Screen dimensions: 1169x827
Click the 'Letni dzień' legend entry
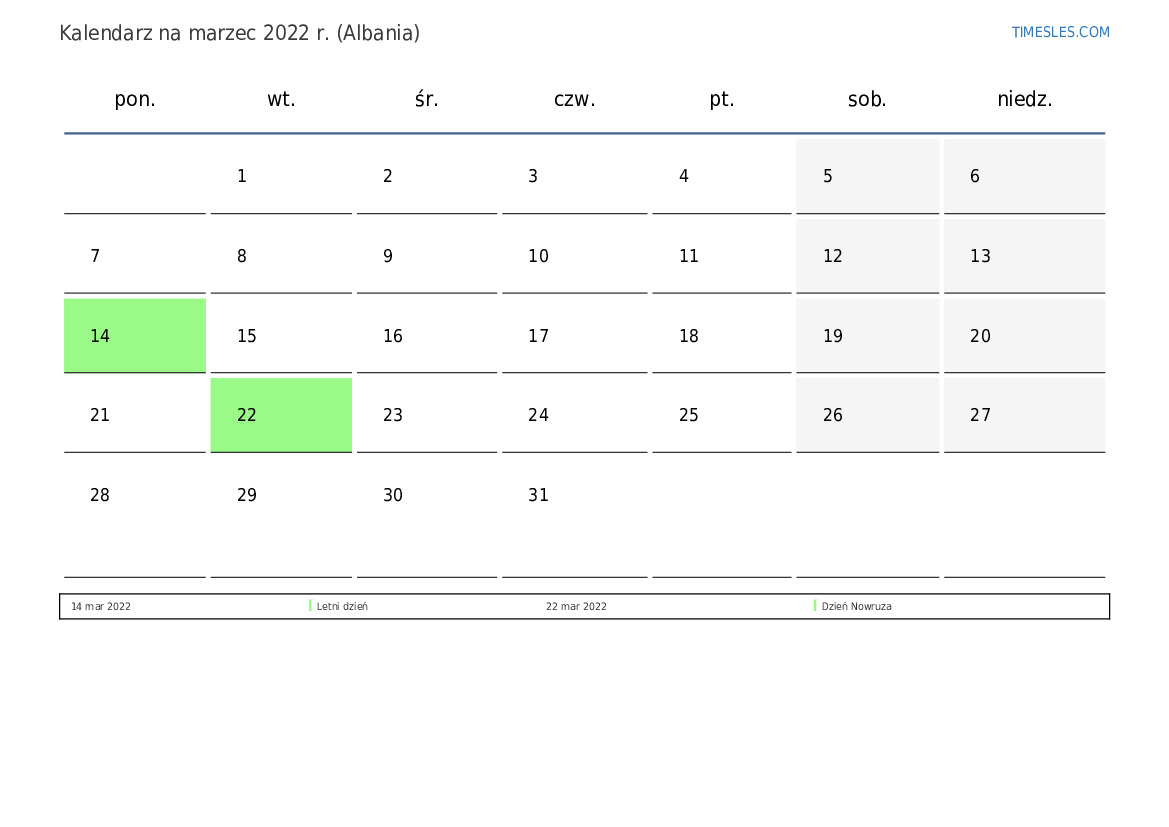tap(342, 607)
